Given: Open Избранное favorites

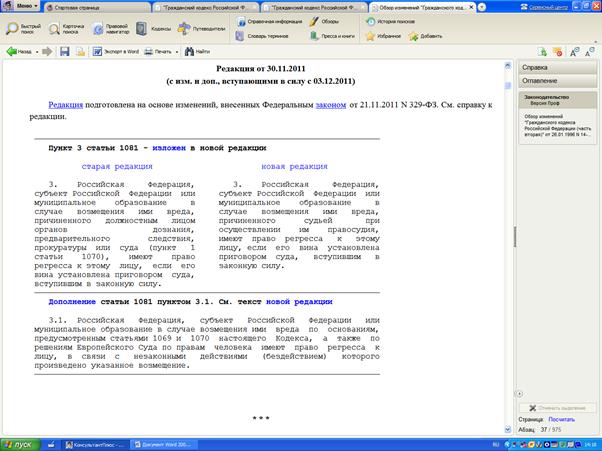Looking at the screenshot, I should pos(383,36).
